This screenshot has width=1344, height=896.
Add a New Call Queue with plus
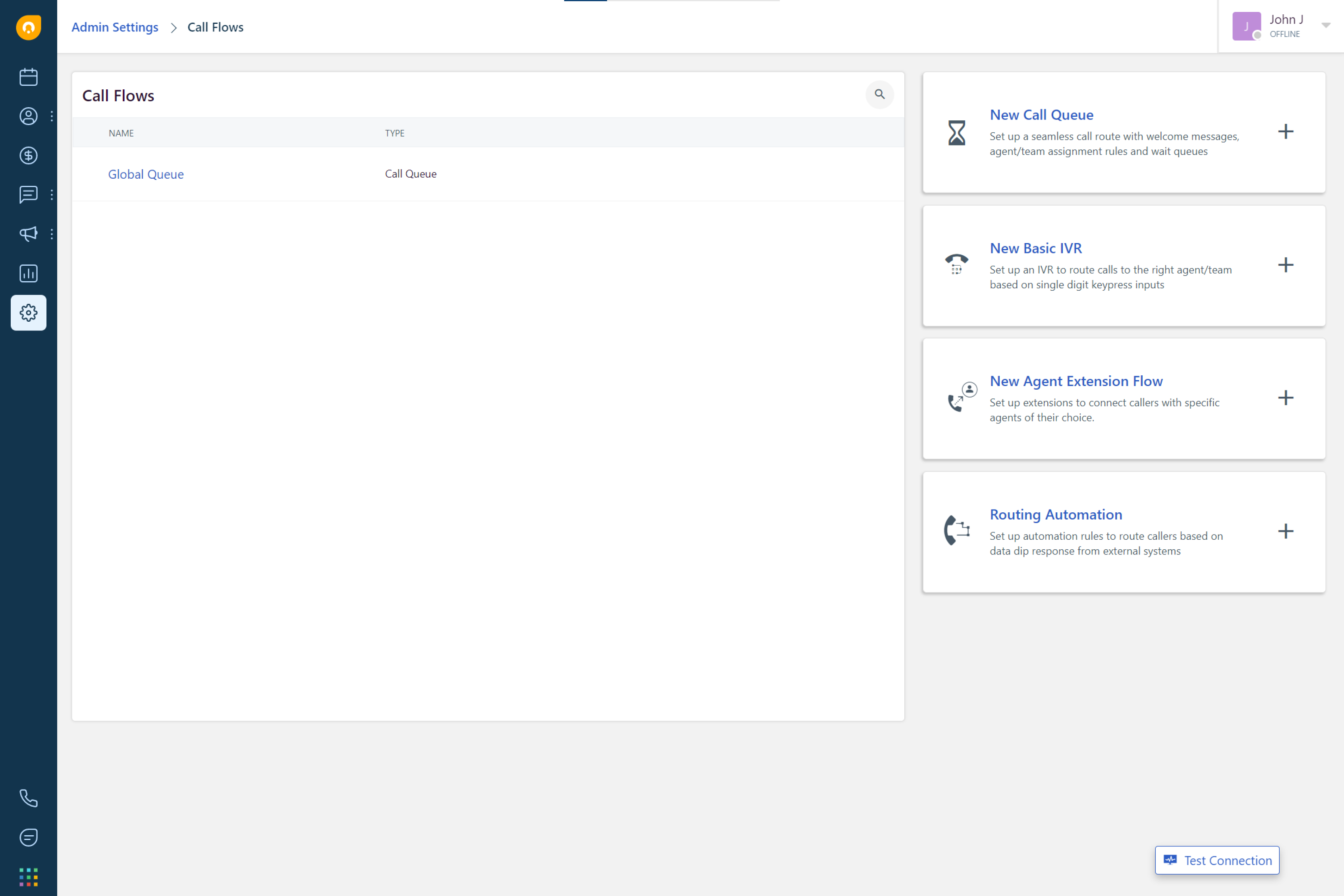point(1285,131)
